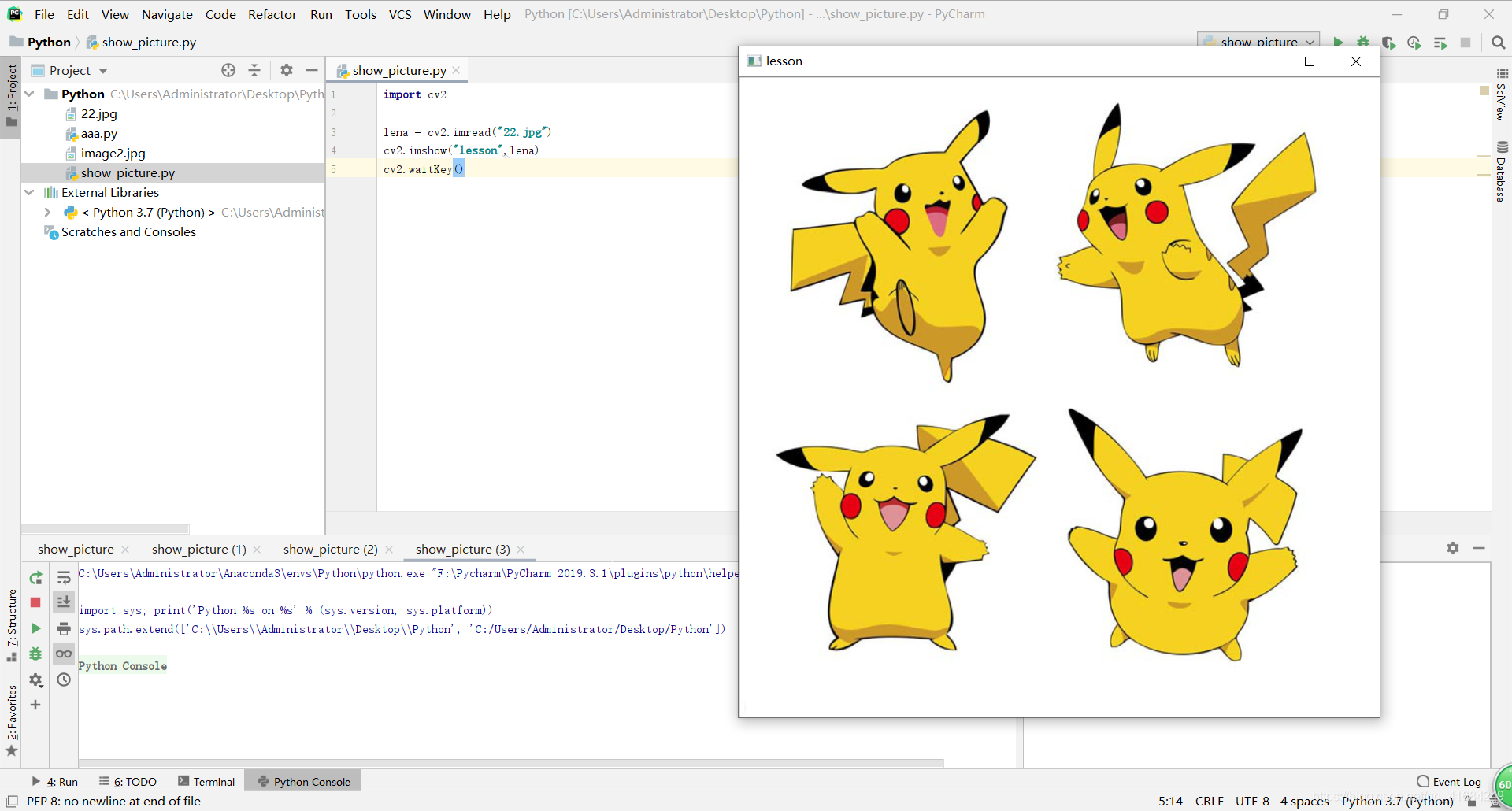Screen dimensions: 1512x811
Task: Go to line via 5:14 in the status bar
Action: tap(1170, 802)
